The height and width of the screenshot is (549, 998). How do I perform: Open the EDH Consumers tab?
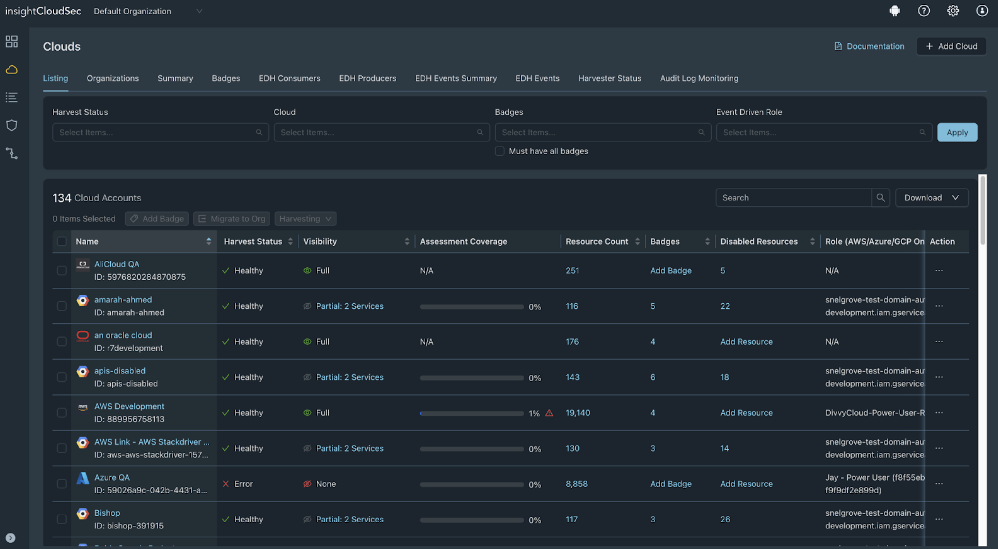click(x=290, y=78)
